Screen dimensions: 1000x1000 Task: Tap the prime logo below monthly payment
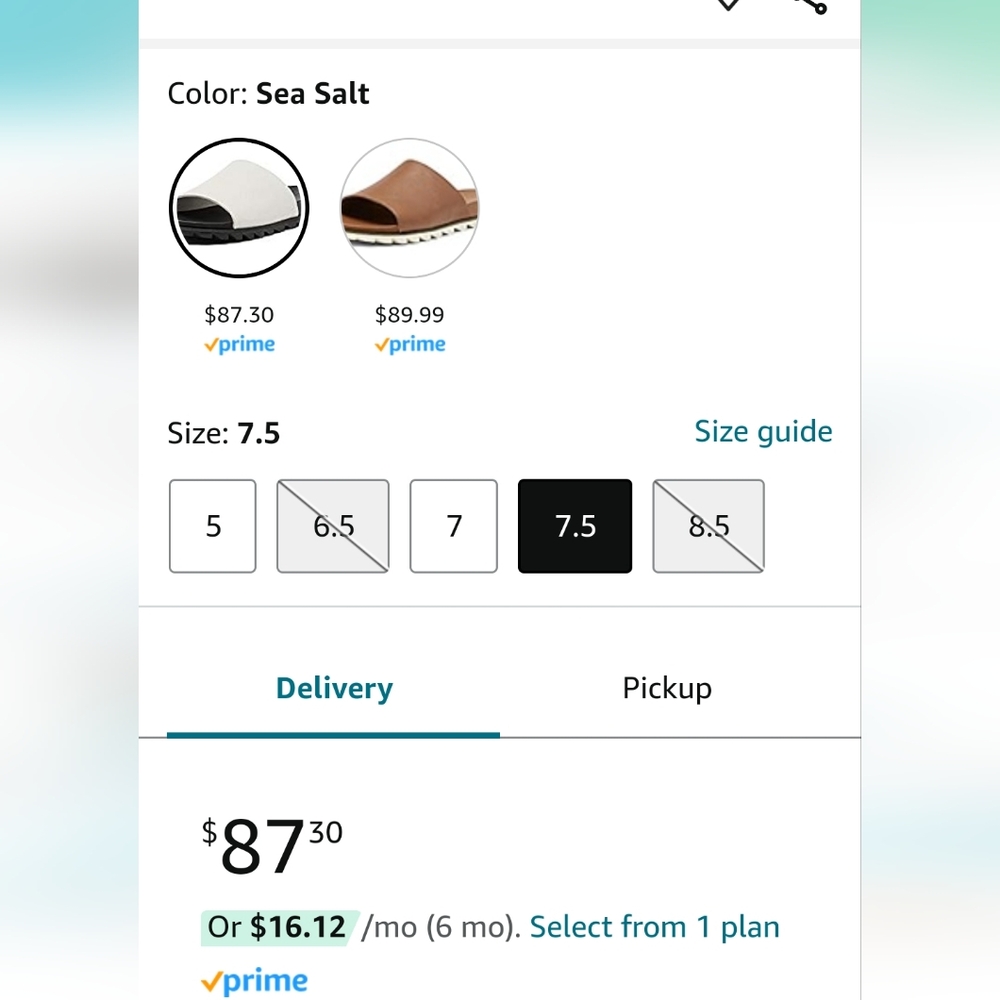tap(254, 981)
